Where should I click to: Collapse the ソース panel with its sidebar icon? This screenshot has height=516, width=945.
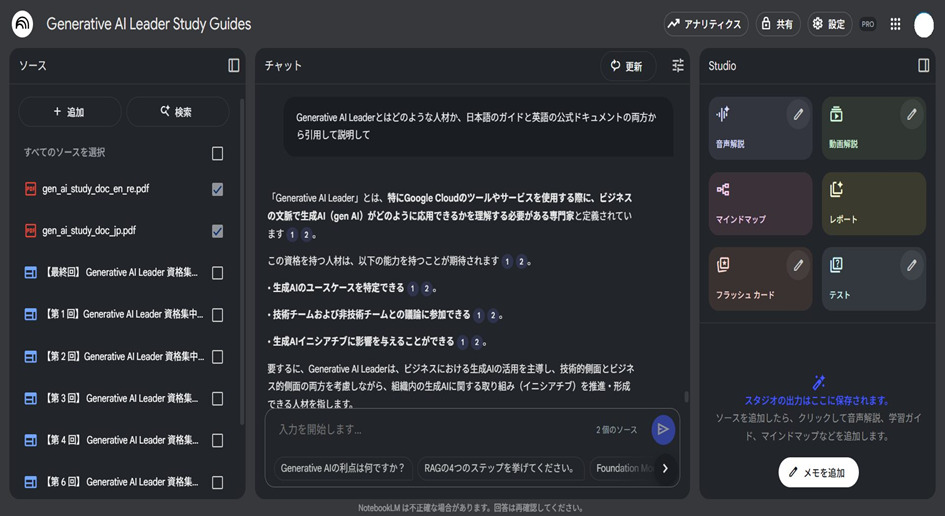coord(234,66)
